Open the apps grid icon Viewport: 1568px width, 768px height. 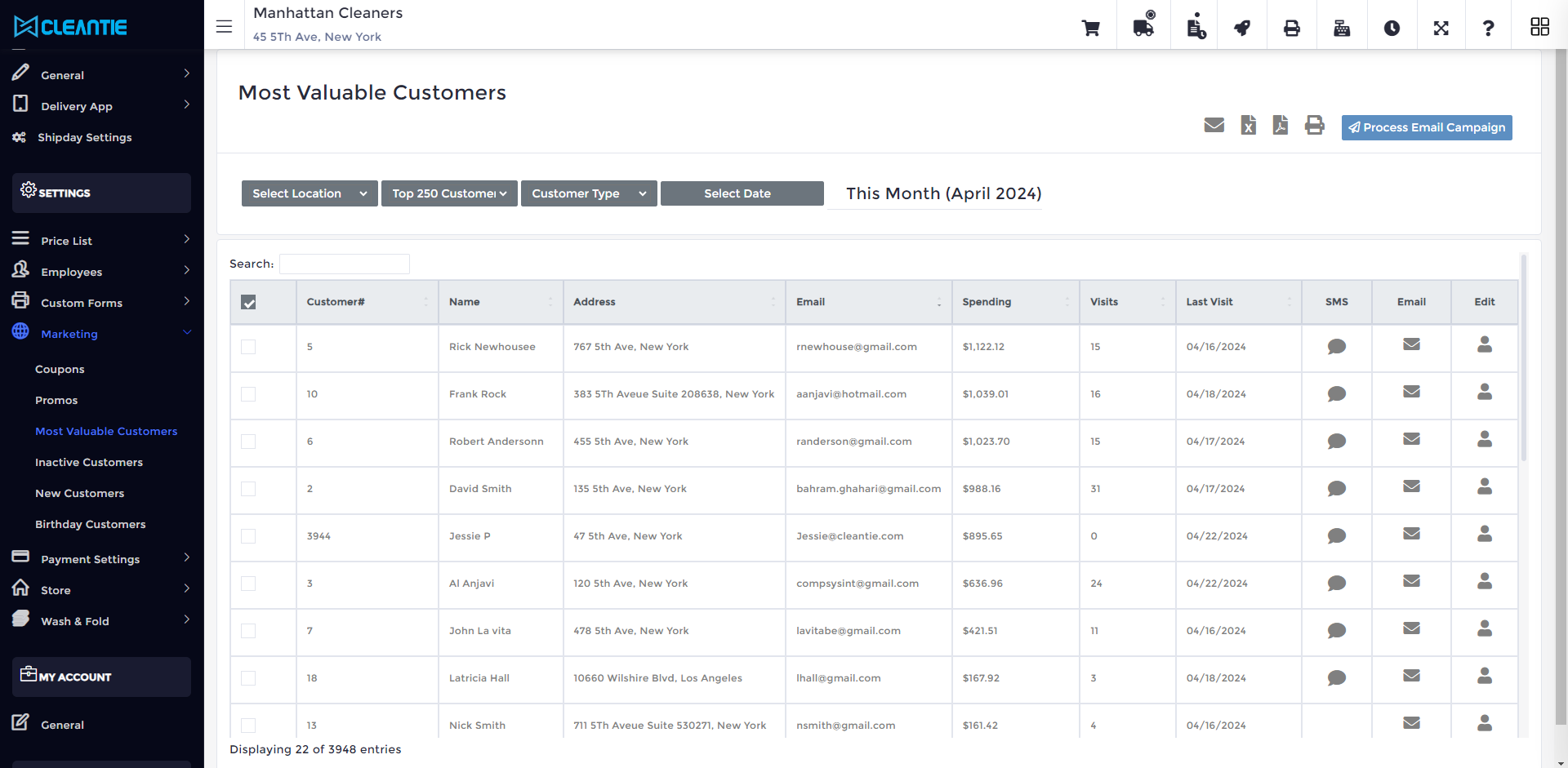coord(1539,27)
